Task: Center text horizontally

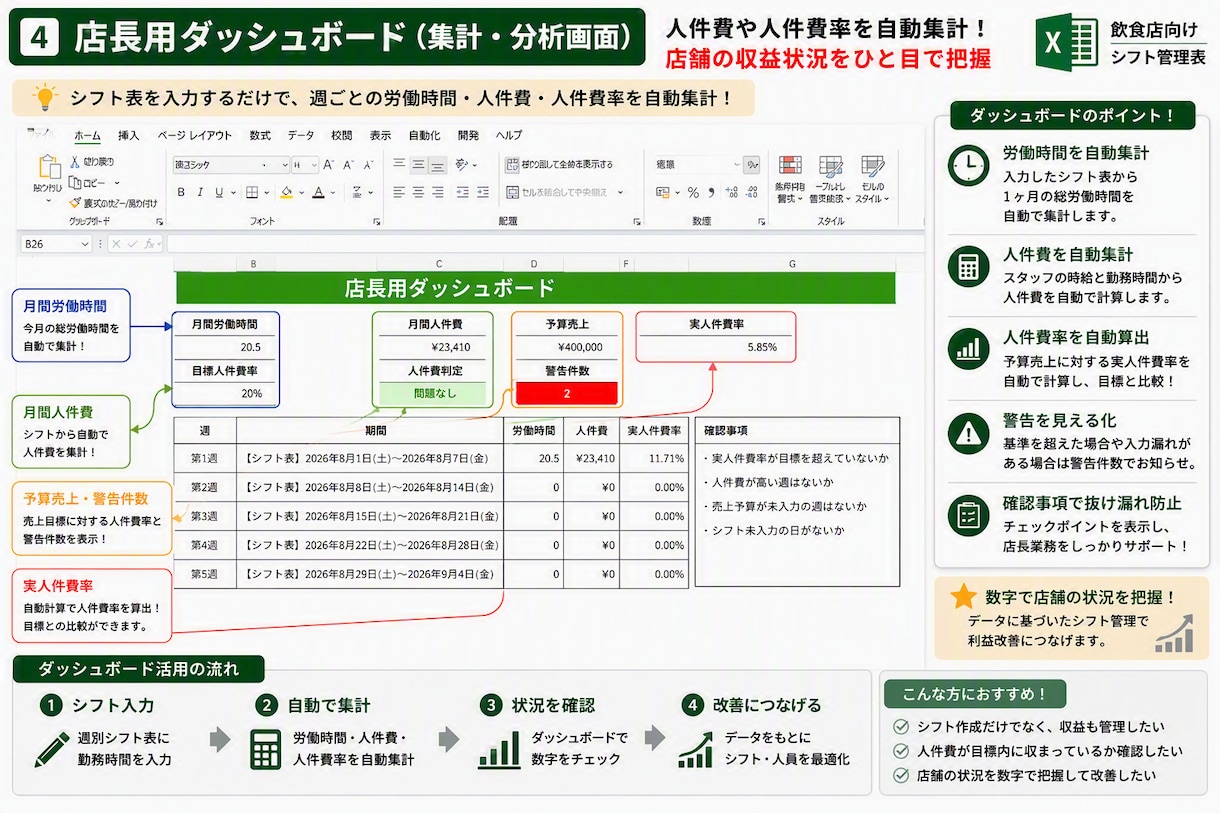Action: point(418,192)
